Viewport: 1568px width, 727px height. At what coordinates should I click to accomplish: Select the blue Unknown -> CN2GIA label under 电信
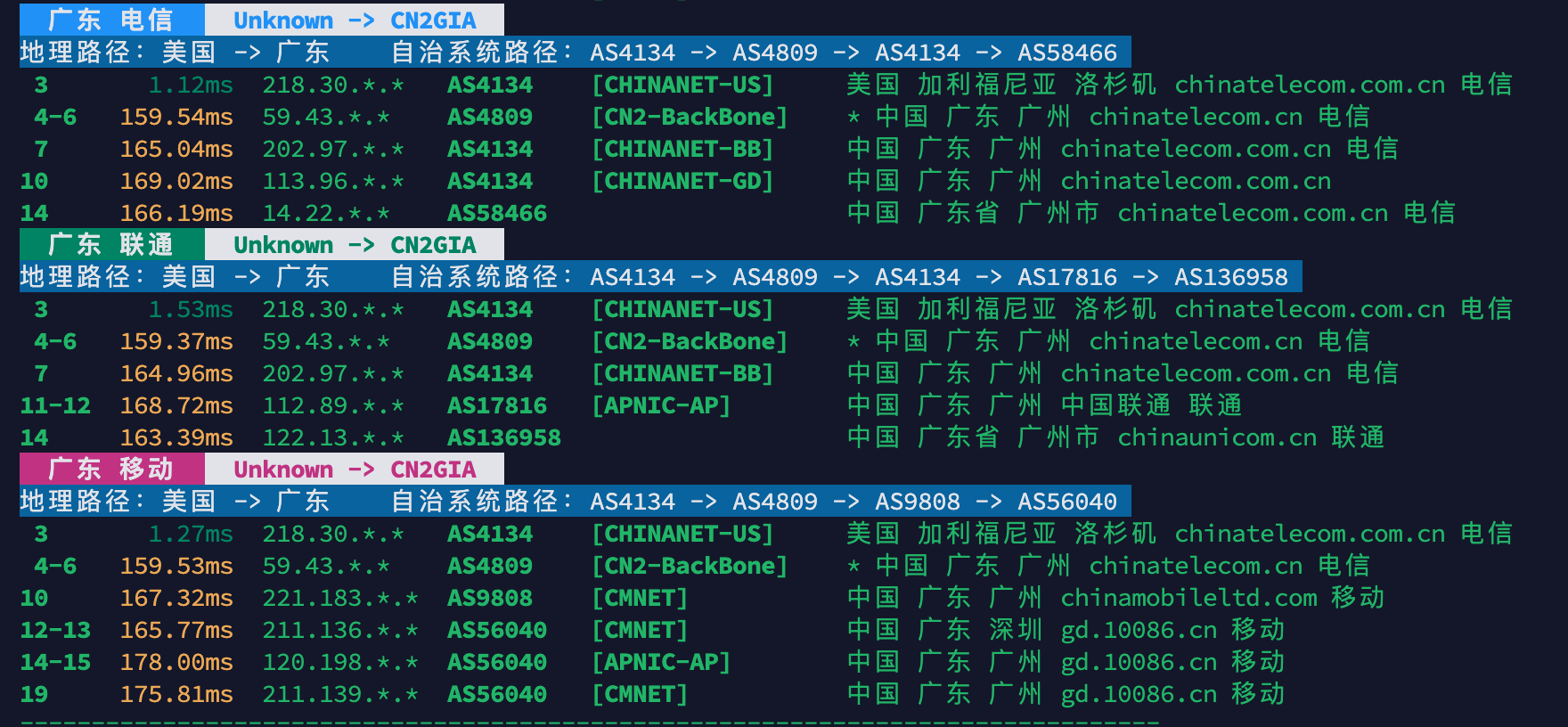[355, 20]
